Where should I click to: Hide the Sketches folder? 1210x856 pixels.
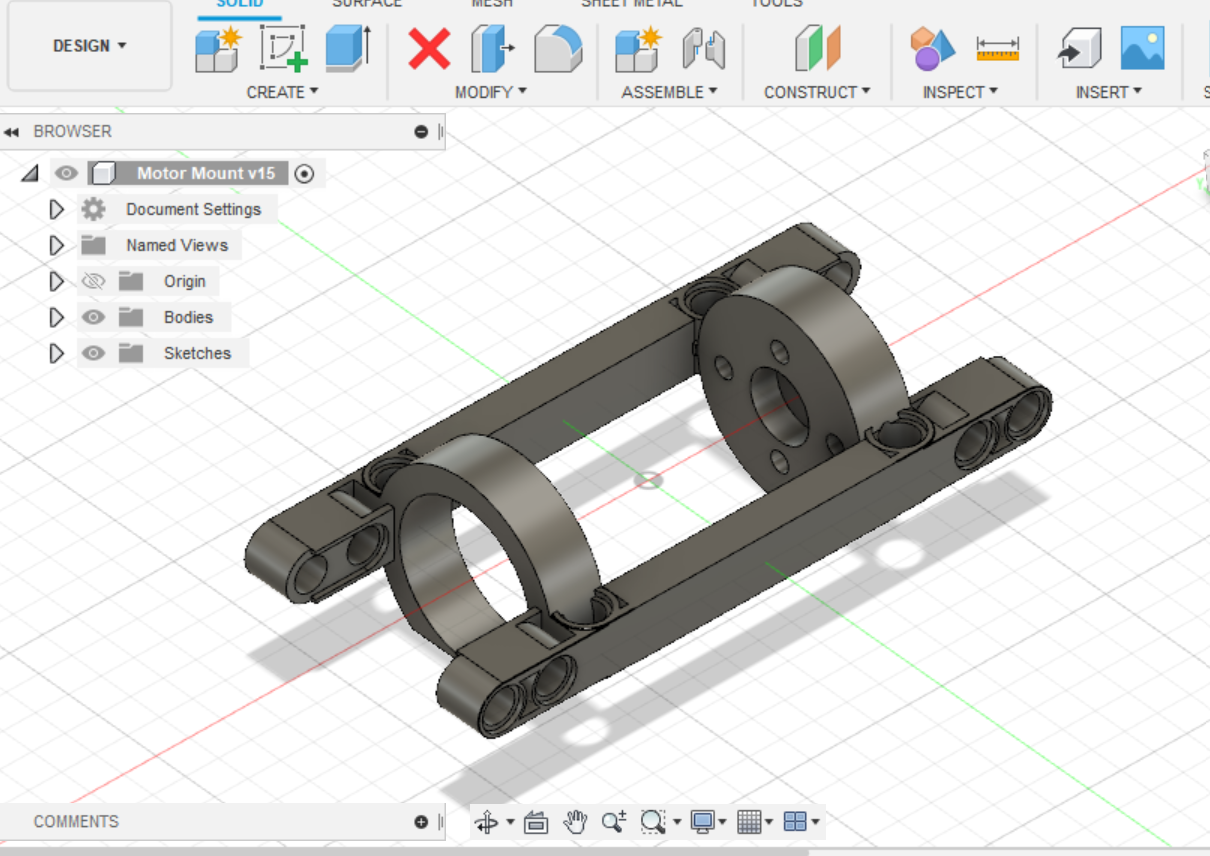point(93,353)
